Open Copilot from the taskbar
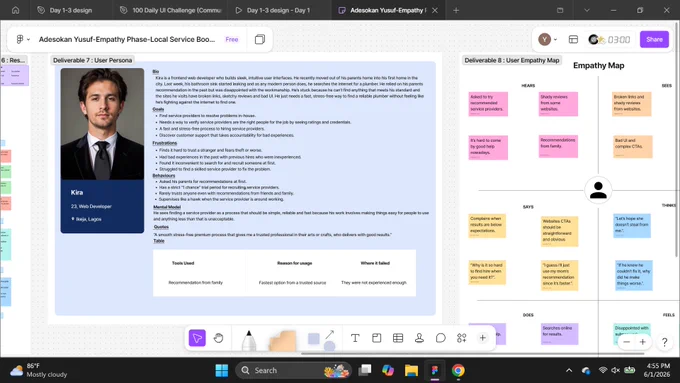Screen dimensions: 680x383 [x=388, y=370]
